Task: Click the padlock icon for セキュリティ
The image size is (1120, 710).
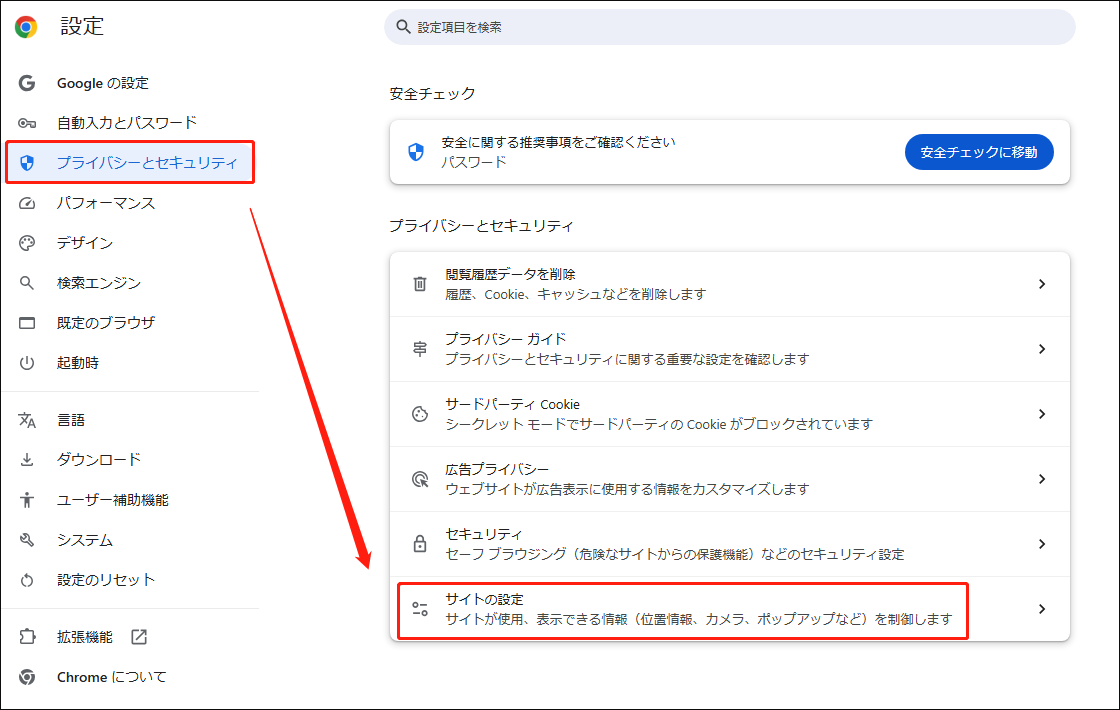Action: 420,544
